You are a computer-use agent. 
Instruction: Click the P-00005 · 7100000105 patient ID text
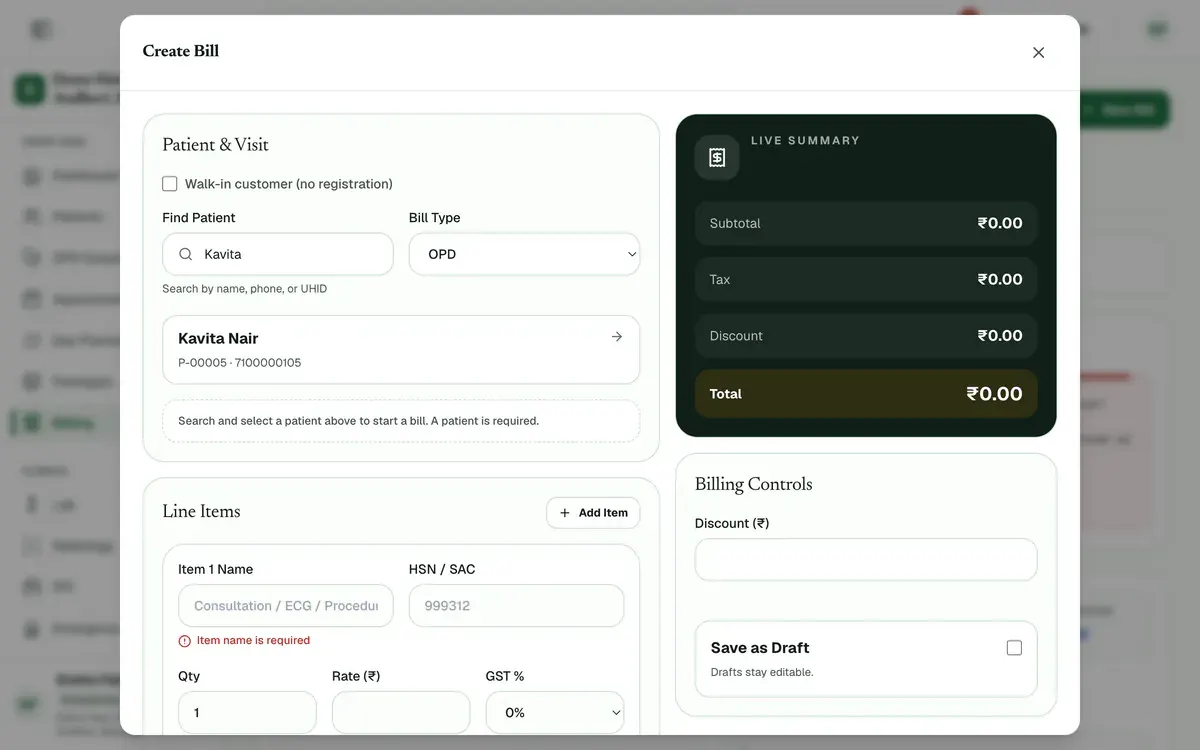(x=239, y=363)
